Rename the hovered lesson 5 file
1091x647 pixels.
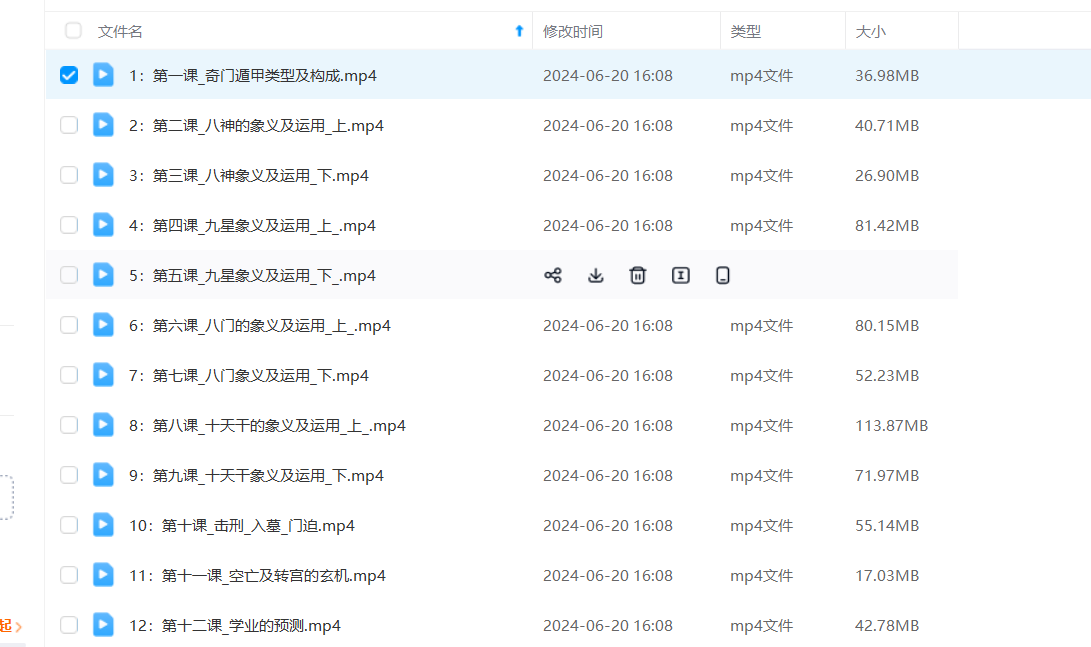(681, 275)
